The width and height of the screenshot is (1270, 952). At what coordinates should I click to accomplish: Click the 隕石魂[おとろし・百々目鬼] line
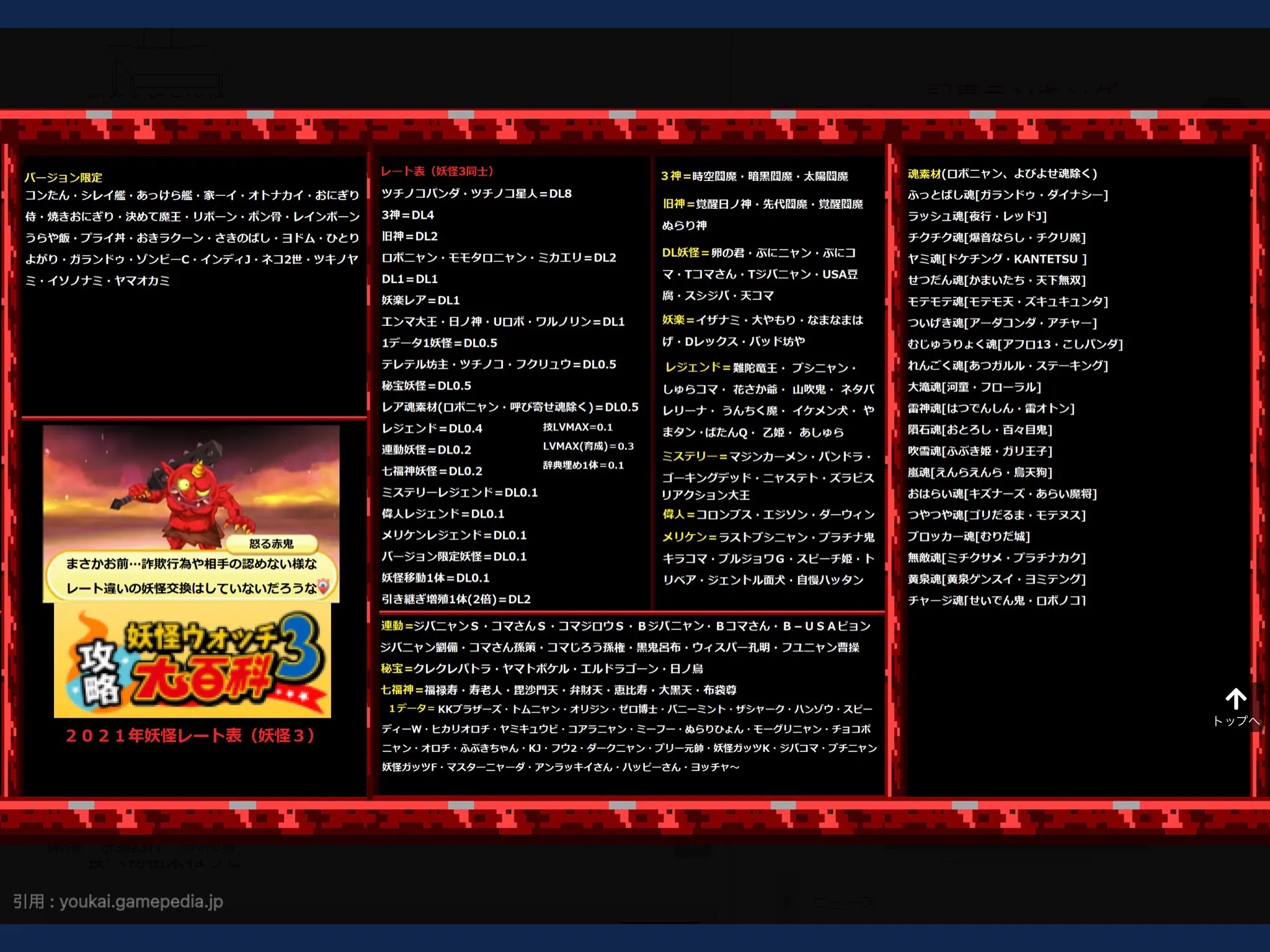coord(980,430)
